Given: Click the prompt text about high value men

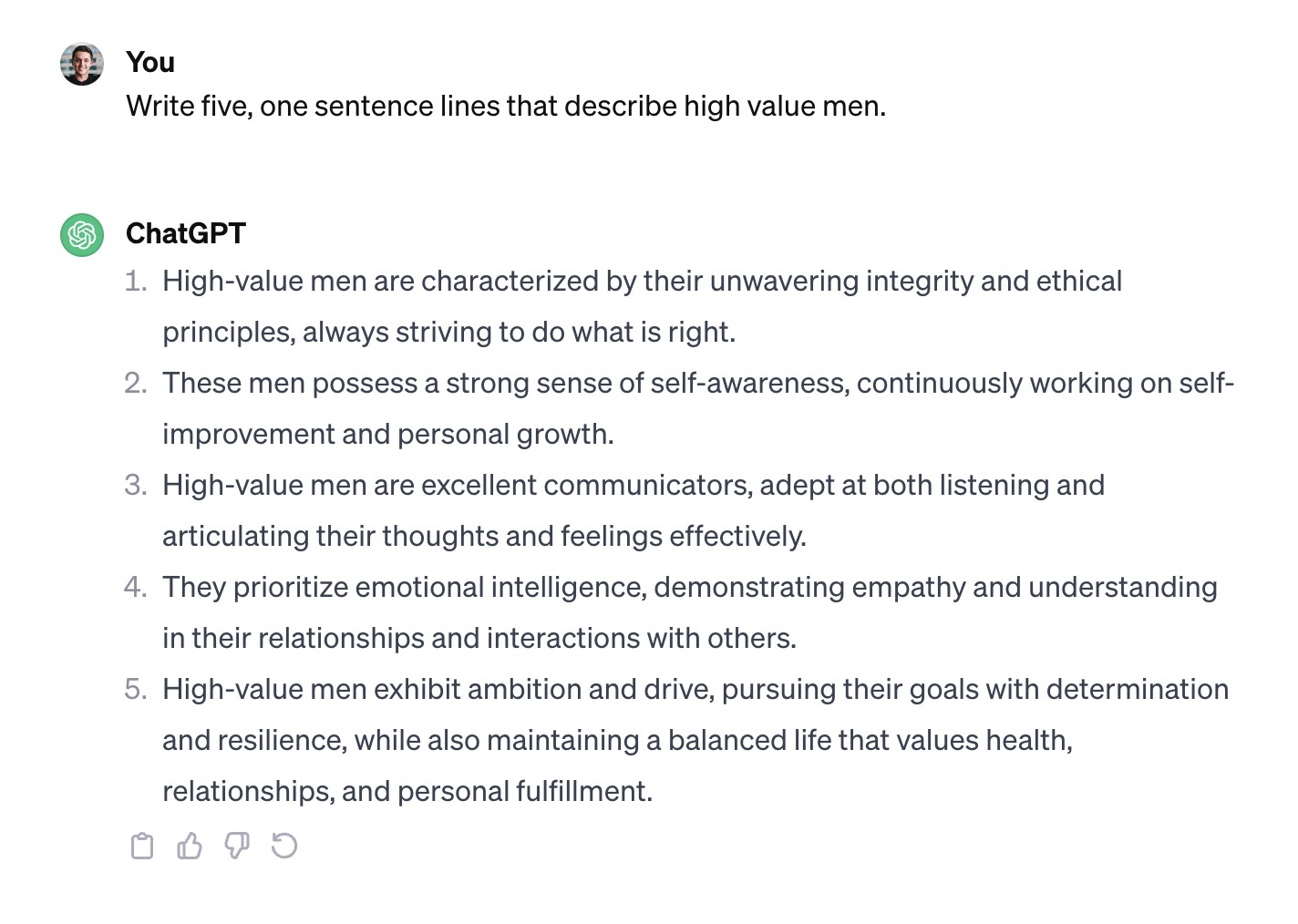Looking at the screenshot, I should coord(506,106).
